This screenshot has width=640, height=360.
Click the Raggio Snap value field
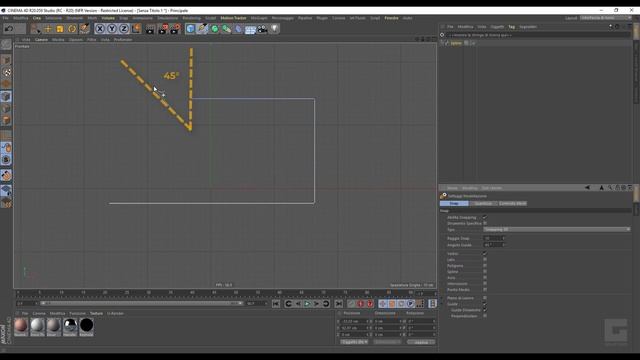[x=494, y=238]
